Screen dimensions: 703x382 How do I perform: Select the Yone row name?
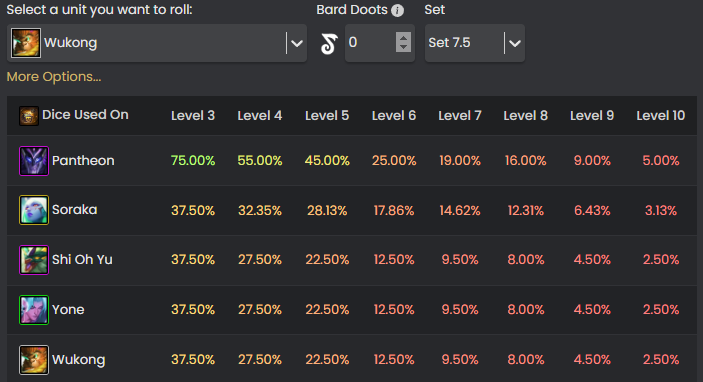[x=68, y=309]
